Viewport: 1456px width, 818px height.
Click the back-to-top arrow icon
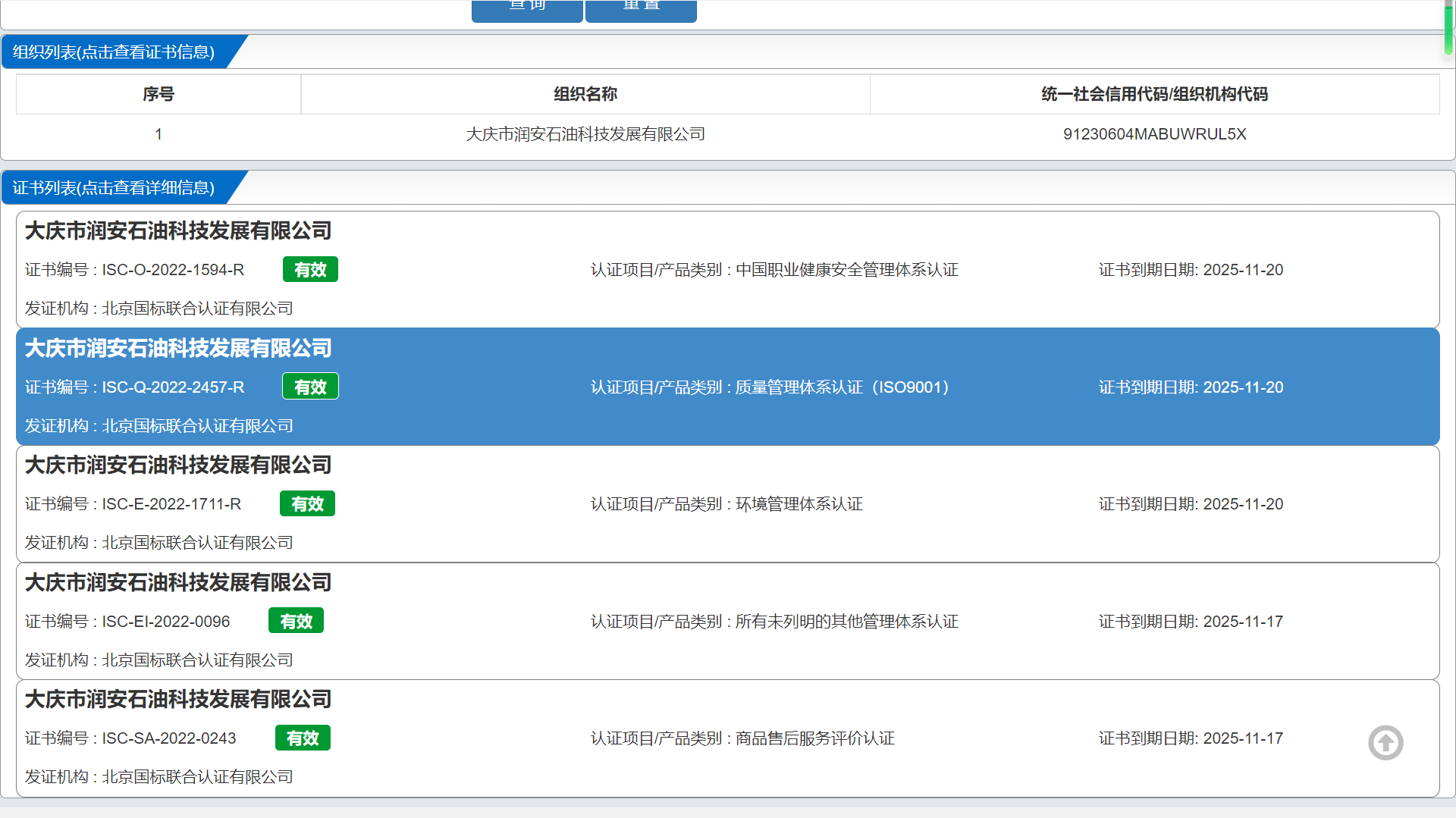pos(1385,742)
